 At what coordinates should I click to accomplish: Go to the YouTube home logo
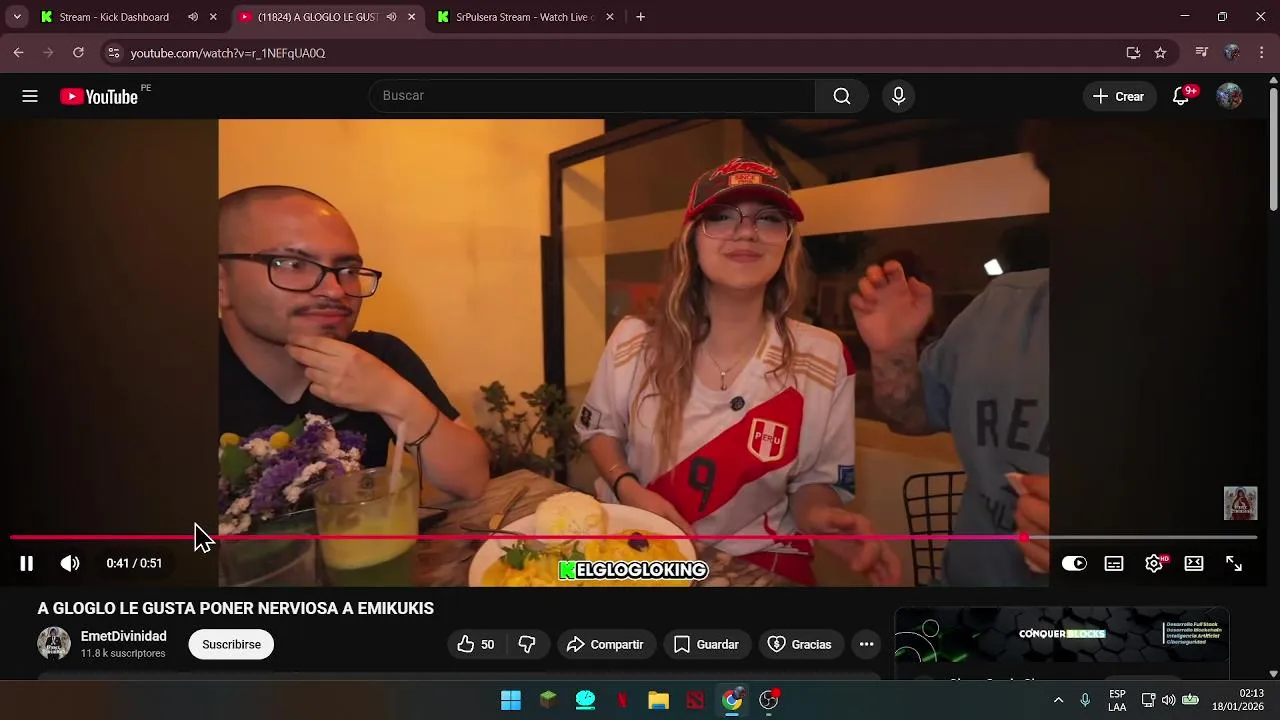(x=98, y=96)
